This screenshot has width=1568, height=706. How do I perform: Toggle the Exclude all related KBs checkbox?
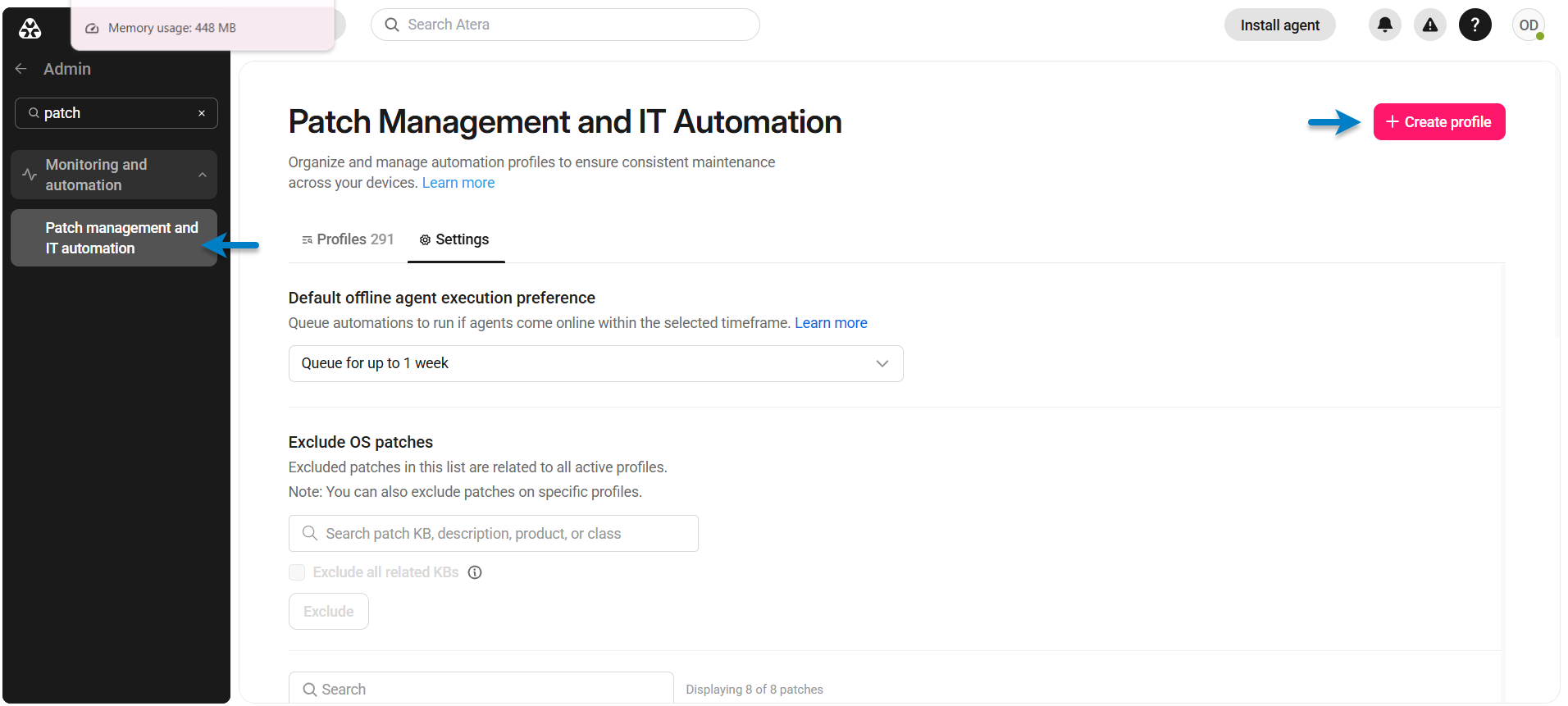point(297,572)
